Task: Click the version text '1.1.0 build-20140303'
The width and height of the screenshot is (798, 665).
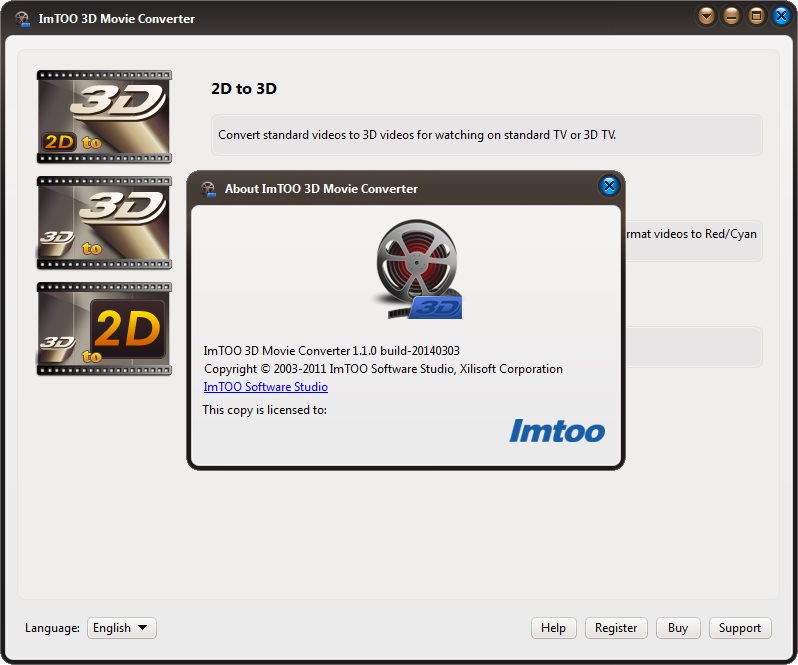Action: pyautogui.click(x=406, y=351)
